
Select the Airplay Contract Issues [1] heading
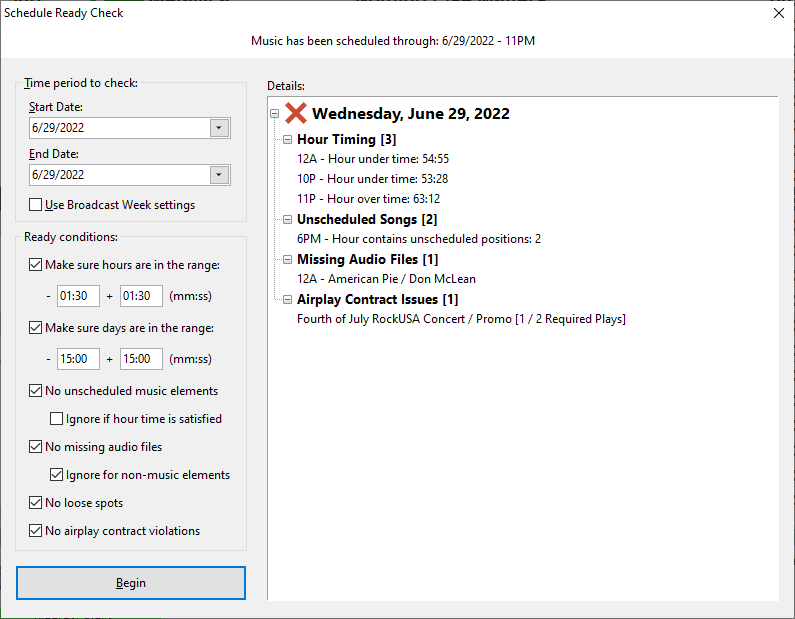[x=378, y=300]
